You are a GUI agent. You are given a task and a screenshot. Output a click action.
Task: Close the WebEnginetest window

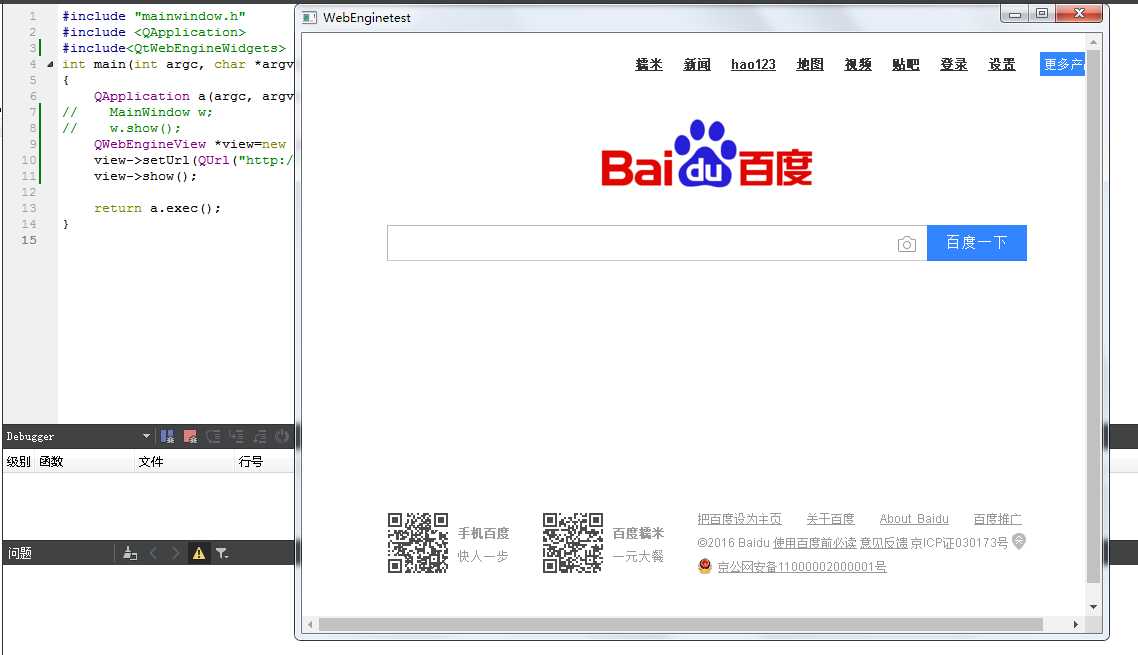pyautogui.click(x=1079, y=13)
